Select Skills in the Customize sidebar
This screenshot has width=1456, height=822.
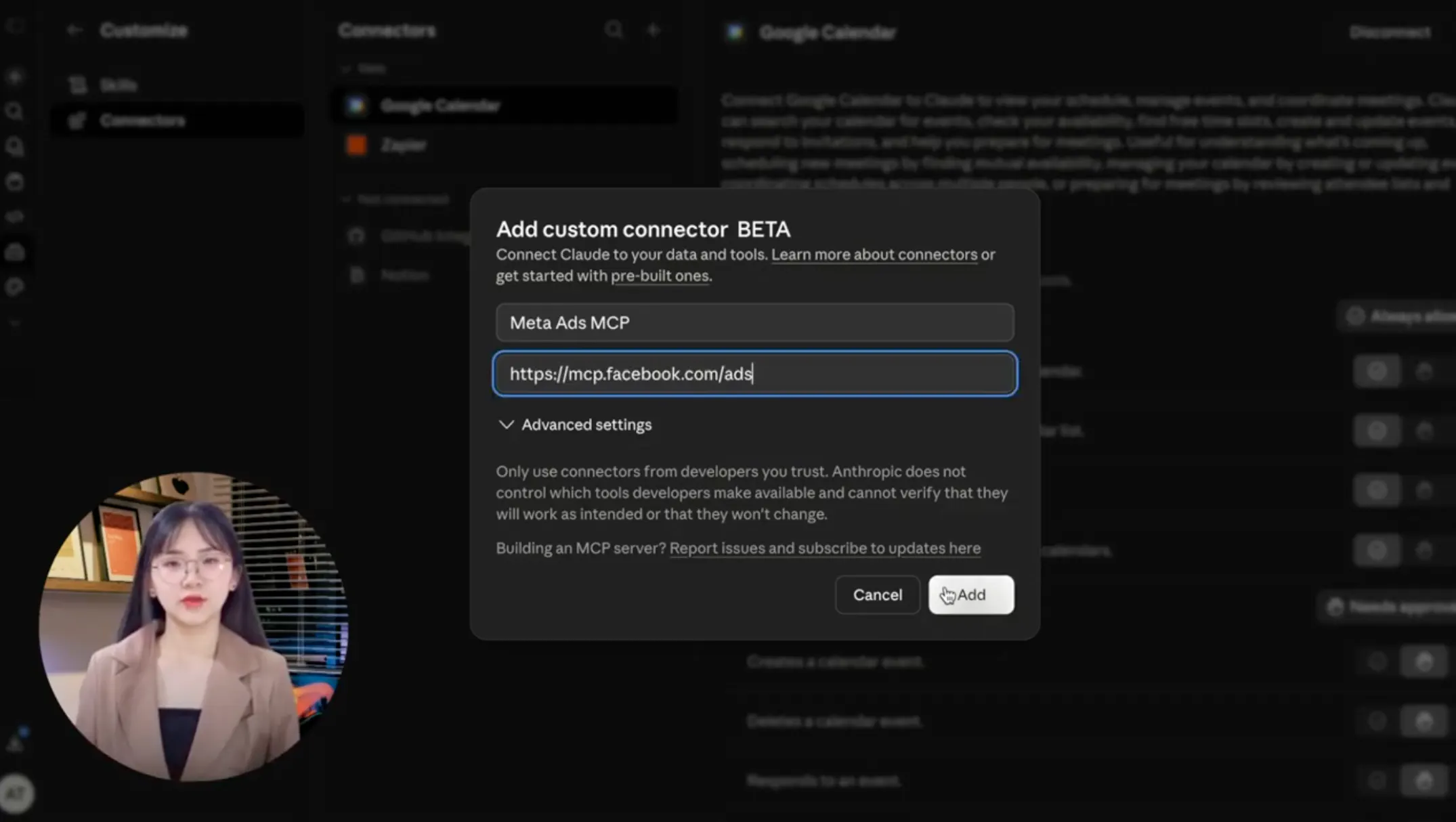pos(176,85)
